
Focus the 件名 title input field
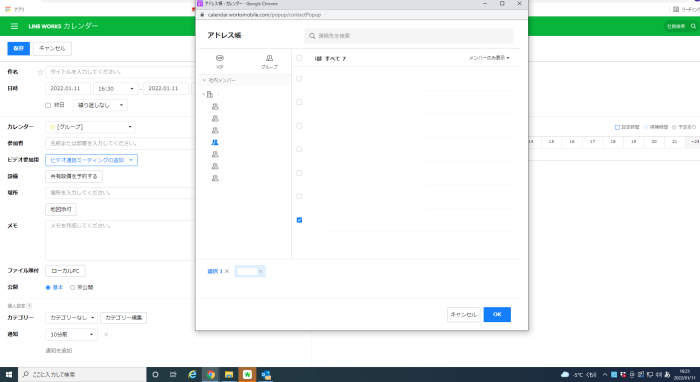(x=120, y=72)
